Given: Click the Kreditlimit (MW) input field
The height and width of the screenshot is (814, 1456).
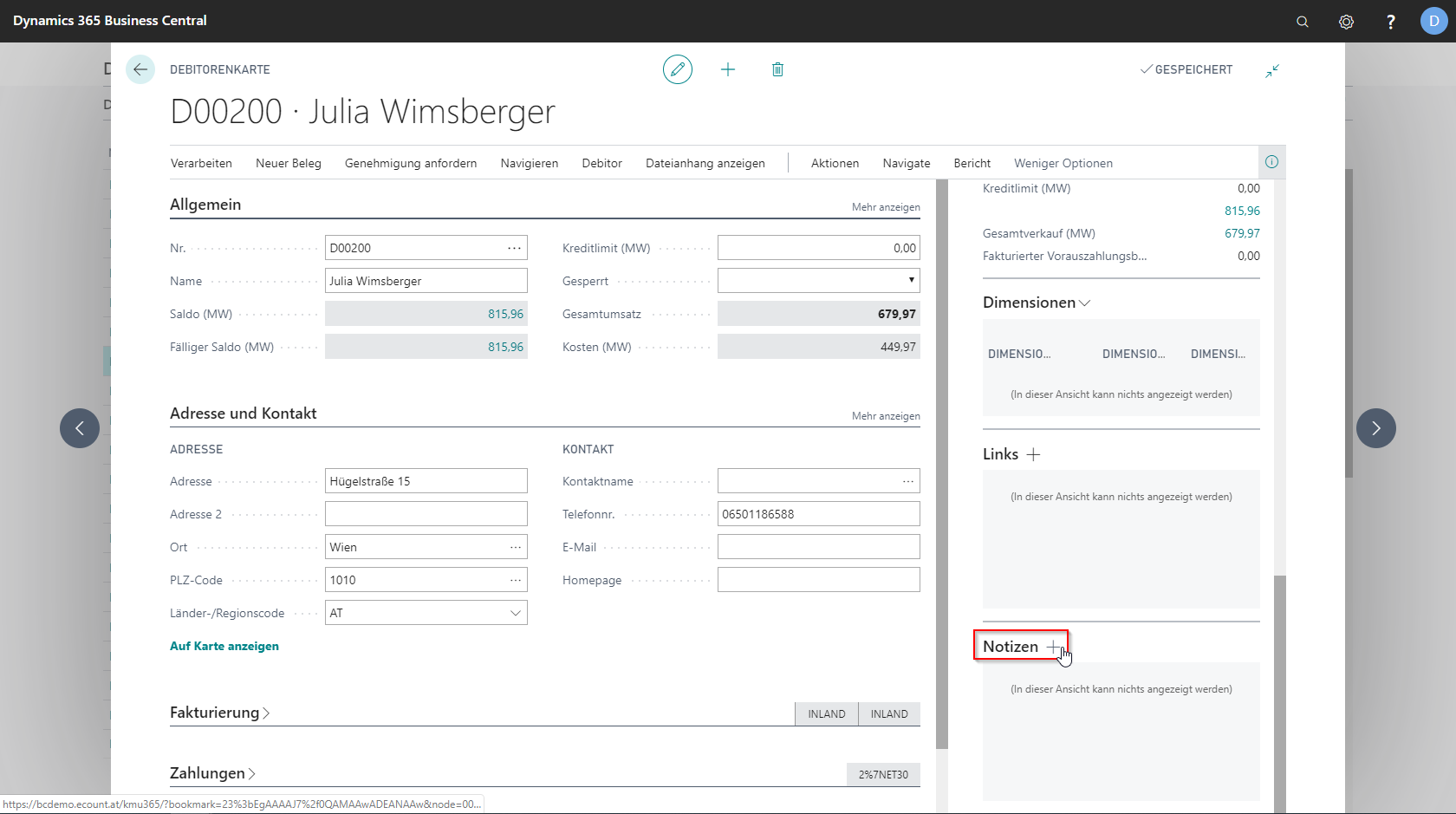Looking at the screenshot, I should tap(818, 248).
